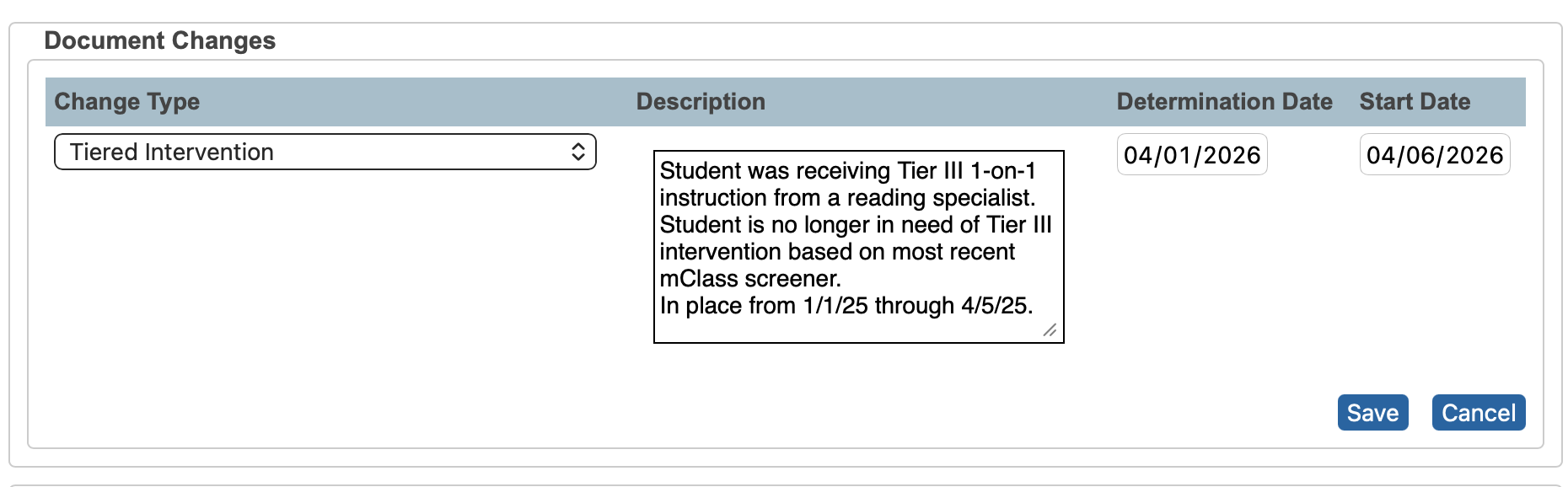Screen dimensions: 1568x487
Task: Click inside the Determination Date field
Action: pos(1191,154)
